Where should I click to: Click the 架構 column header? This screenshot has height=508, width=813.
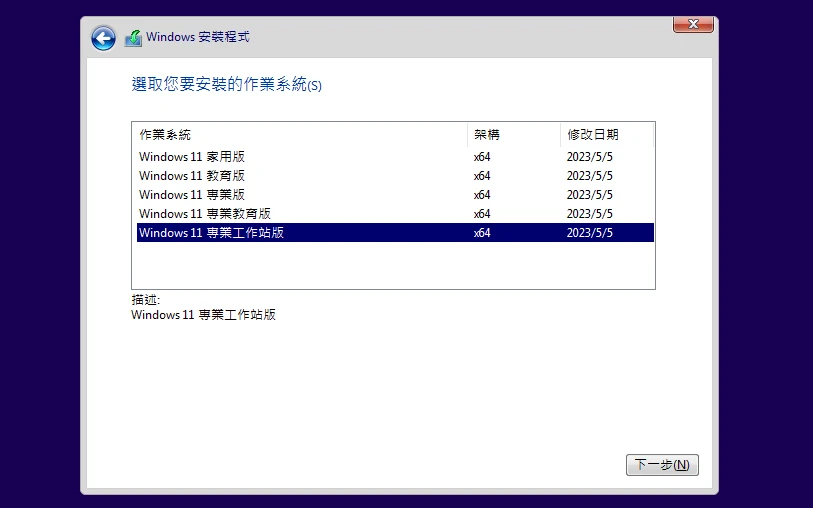click(x=514, y=135)
